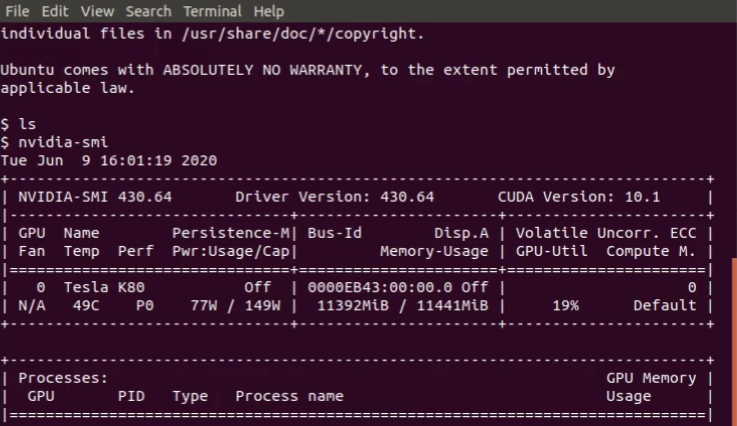
Task: Click the 'Compute M.' column header
Action: (651, 251)
